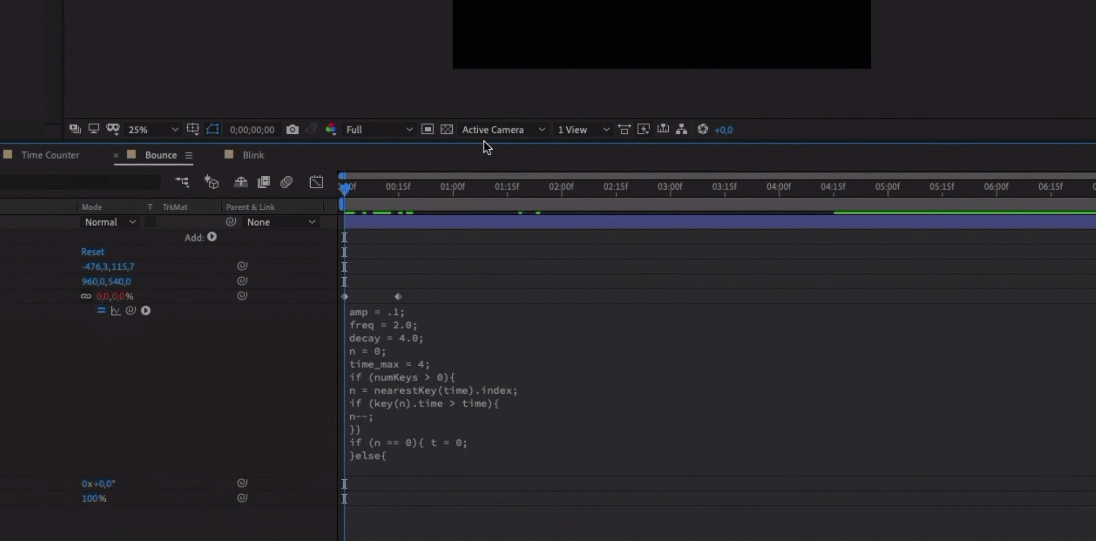The image size is (1096, 541).
Task: Open the Composition Mini-Flowchart
Action: point(183,182)
